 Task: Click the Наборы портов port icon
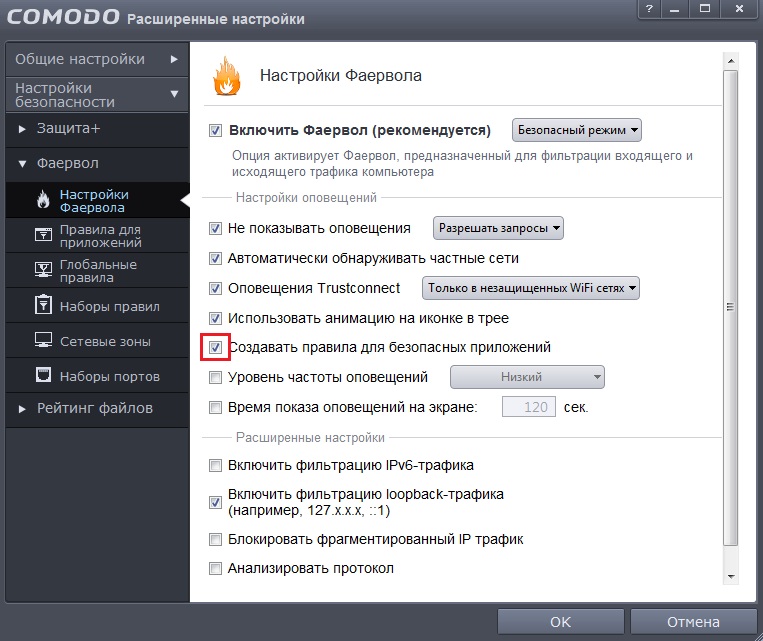pos(43,375)
